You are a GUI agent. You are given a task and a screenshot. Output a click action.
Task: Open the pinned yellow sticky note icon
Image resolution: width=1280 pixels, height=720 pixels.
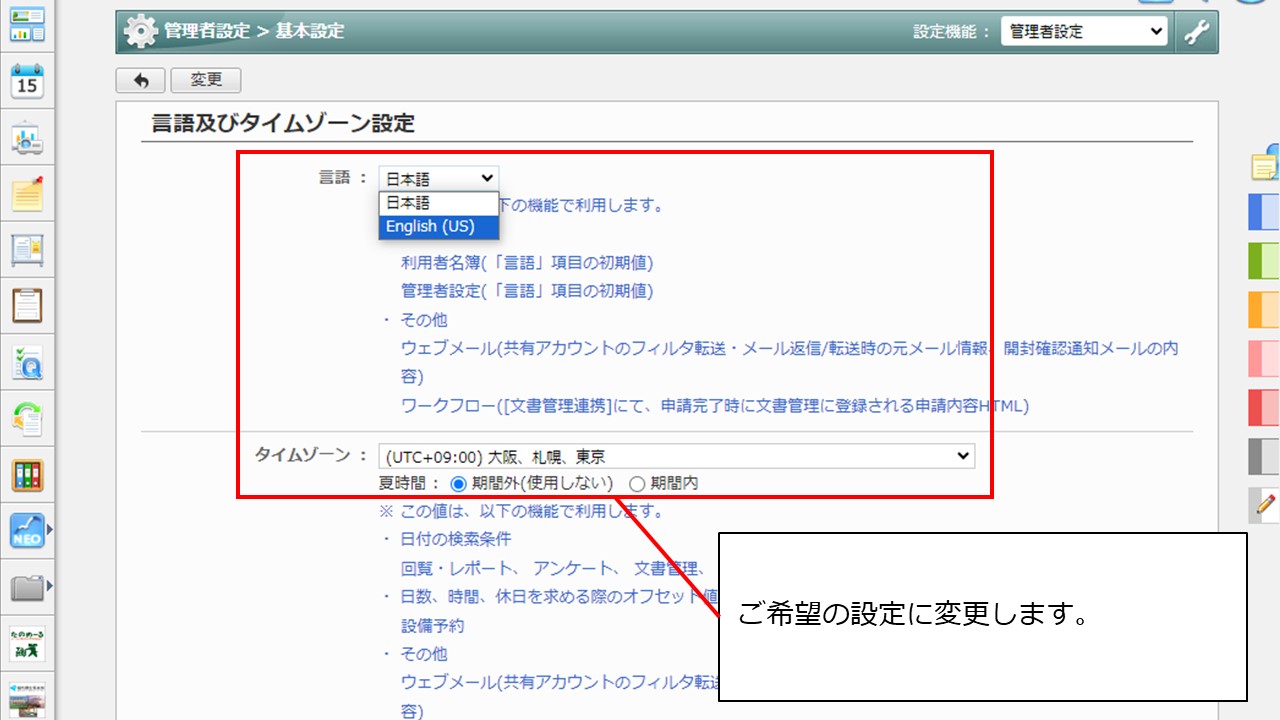point(28,193)
